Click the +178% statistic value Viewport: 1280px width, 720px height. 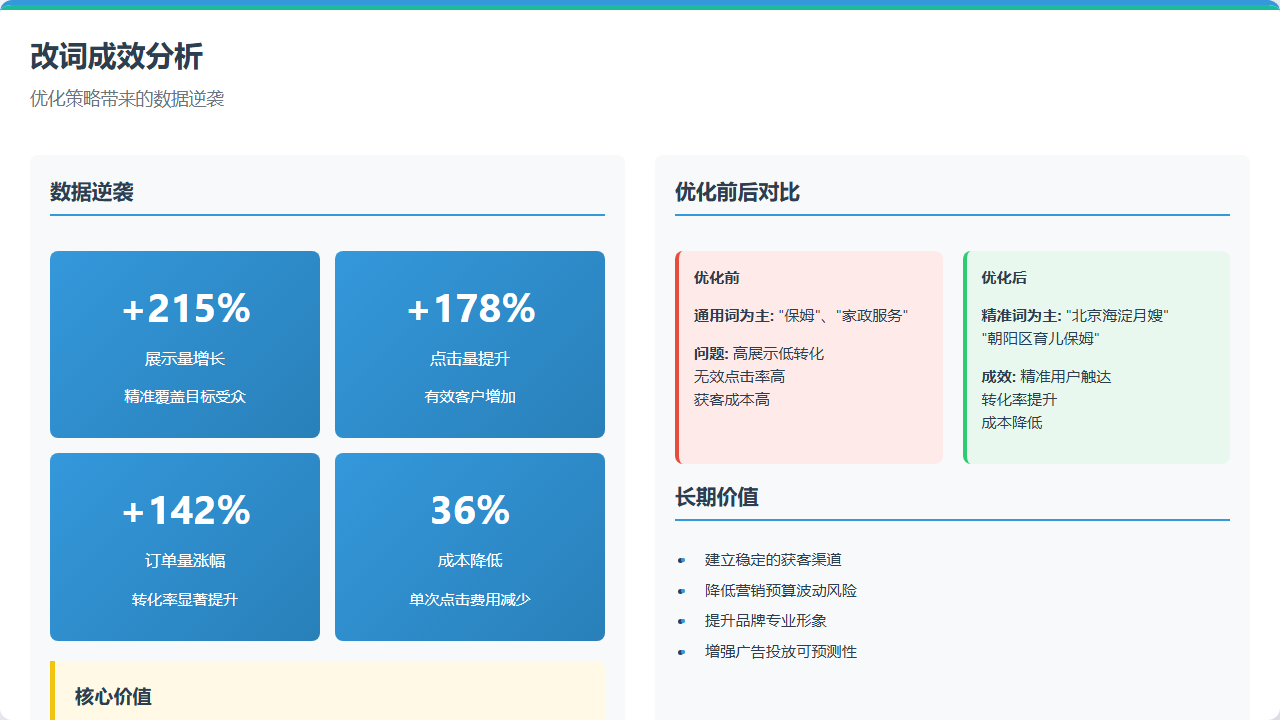470,308
